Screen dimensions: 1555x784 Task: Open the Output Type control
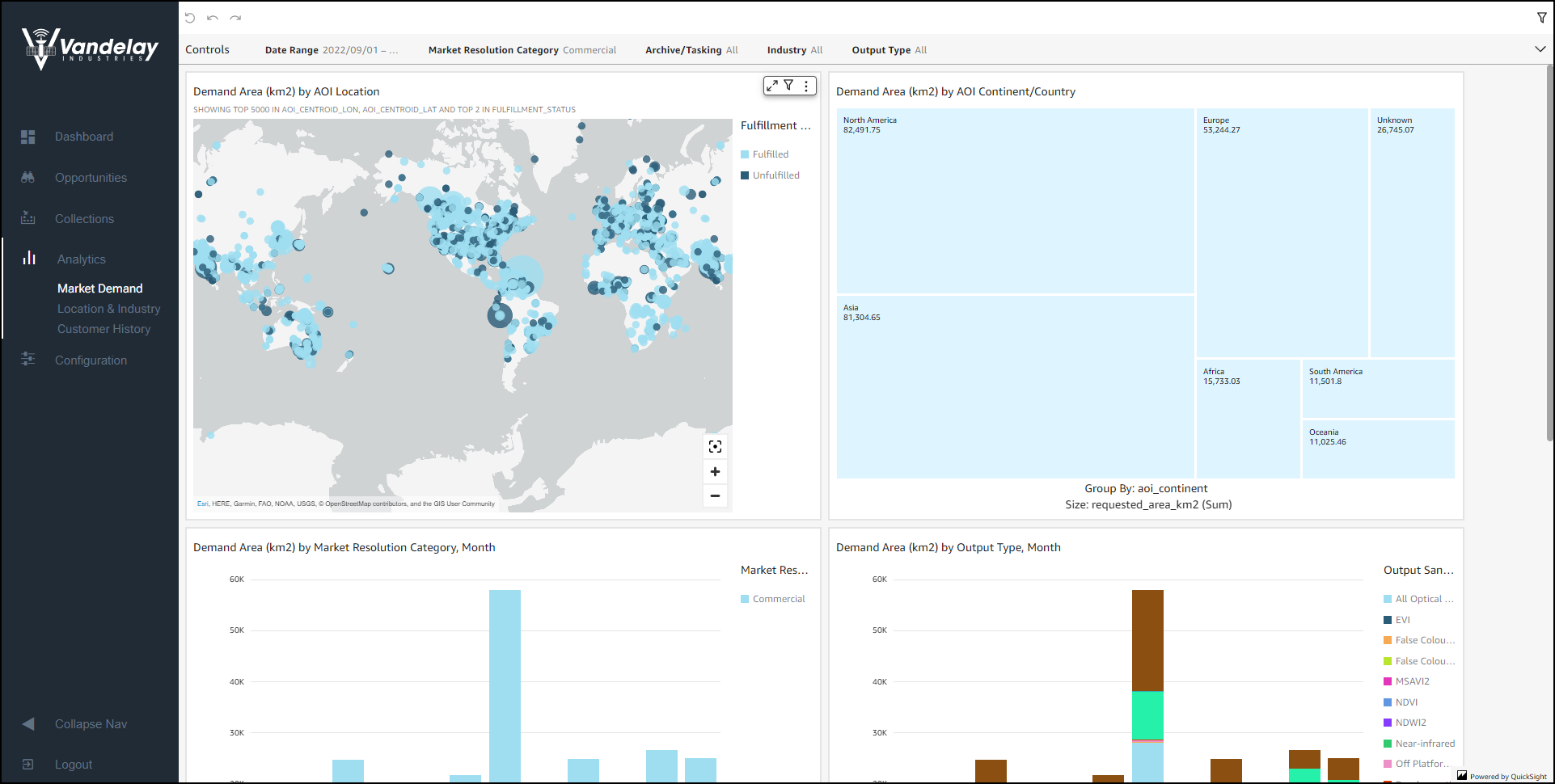(889, 50)
